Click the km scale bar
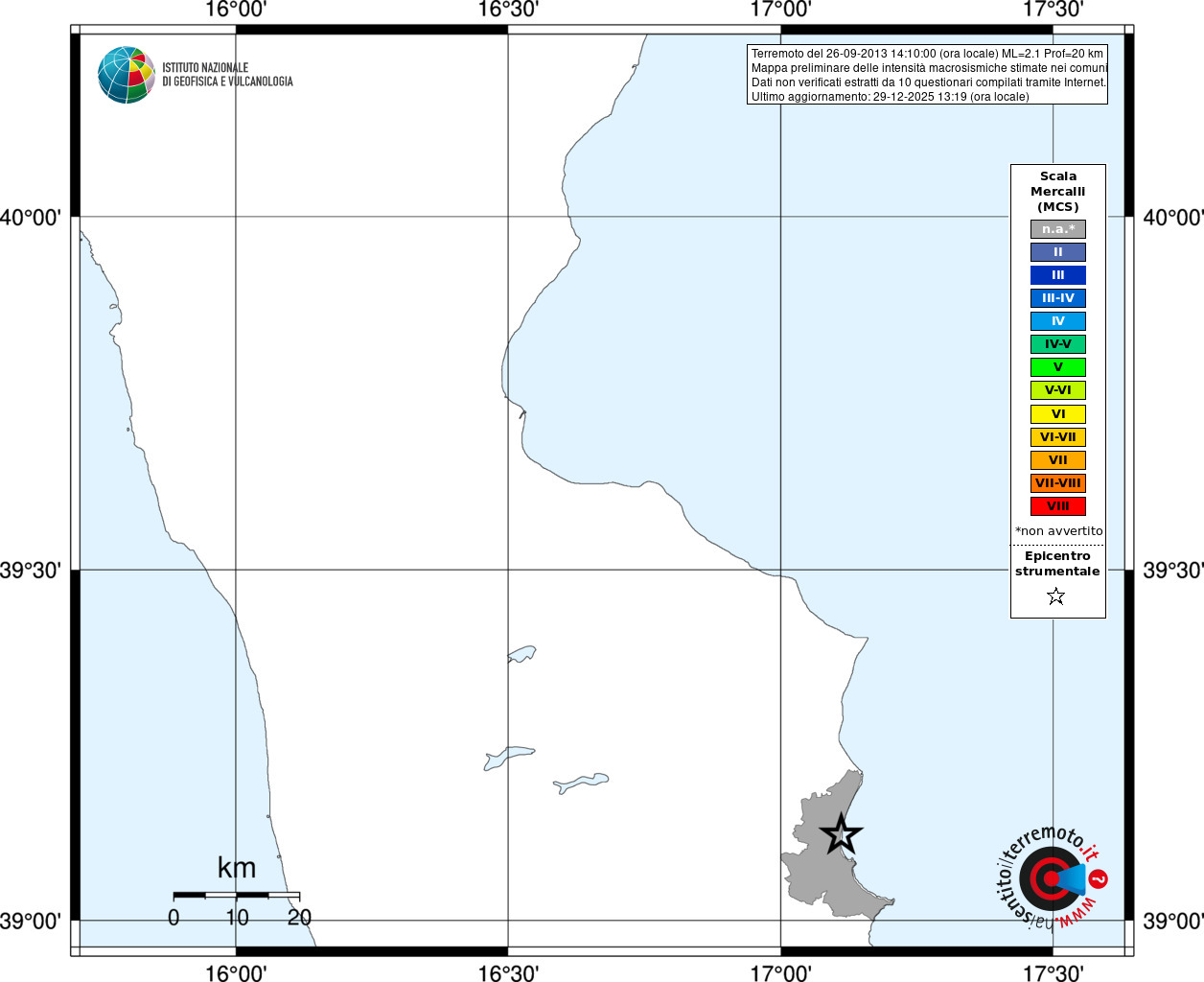 click(237, 895)
